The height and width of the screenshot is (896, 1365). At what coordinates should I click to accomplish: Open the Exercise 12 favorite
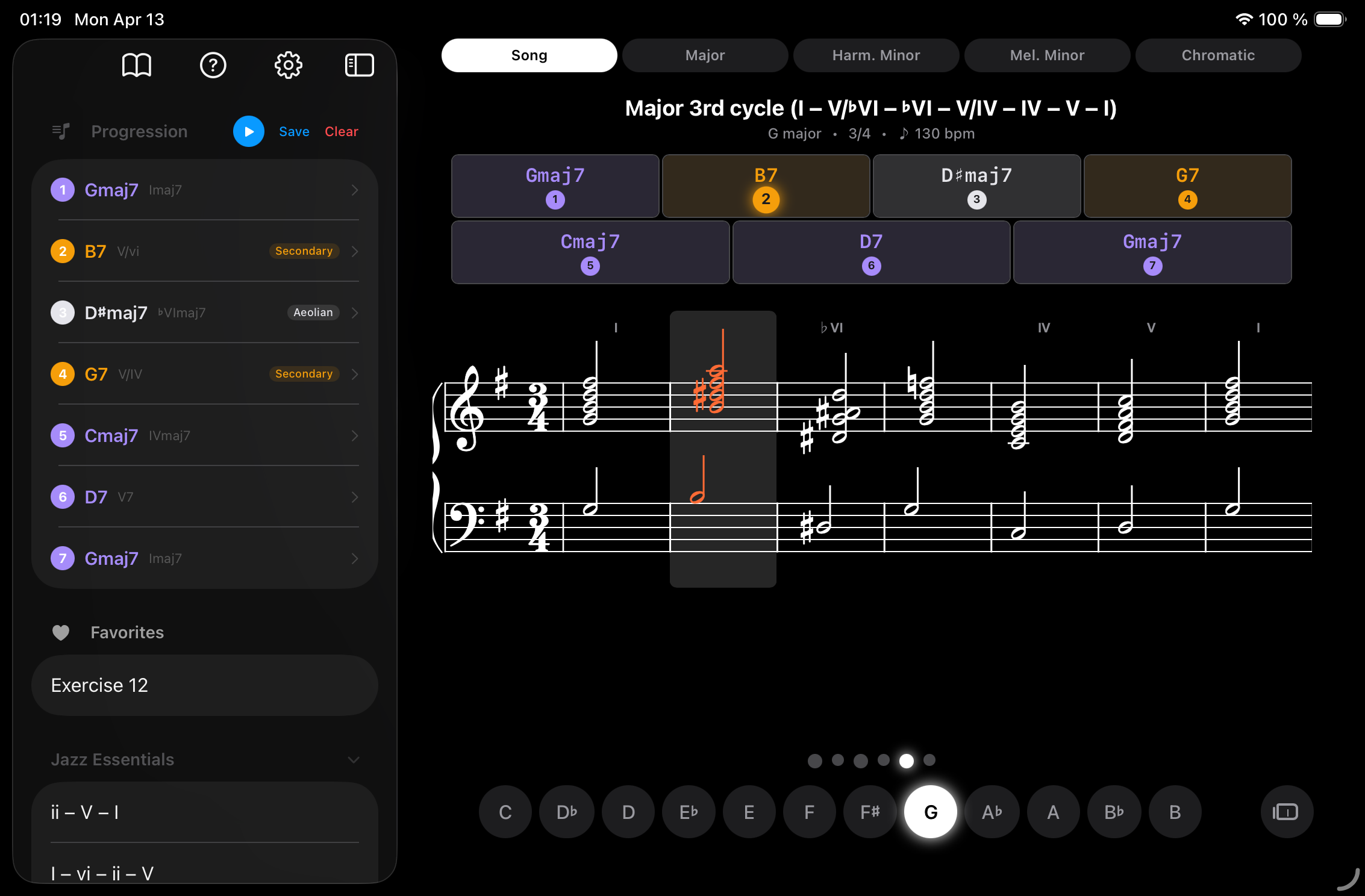(x=204, y=685)
